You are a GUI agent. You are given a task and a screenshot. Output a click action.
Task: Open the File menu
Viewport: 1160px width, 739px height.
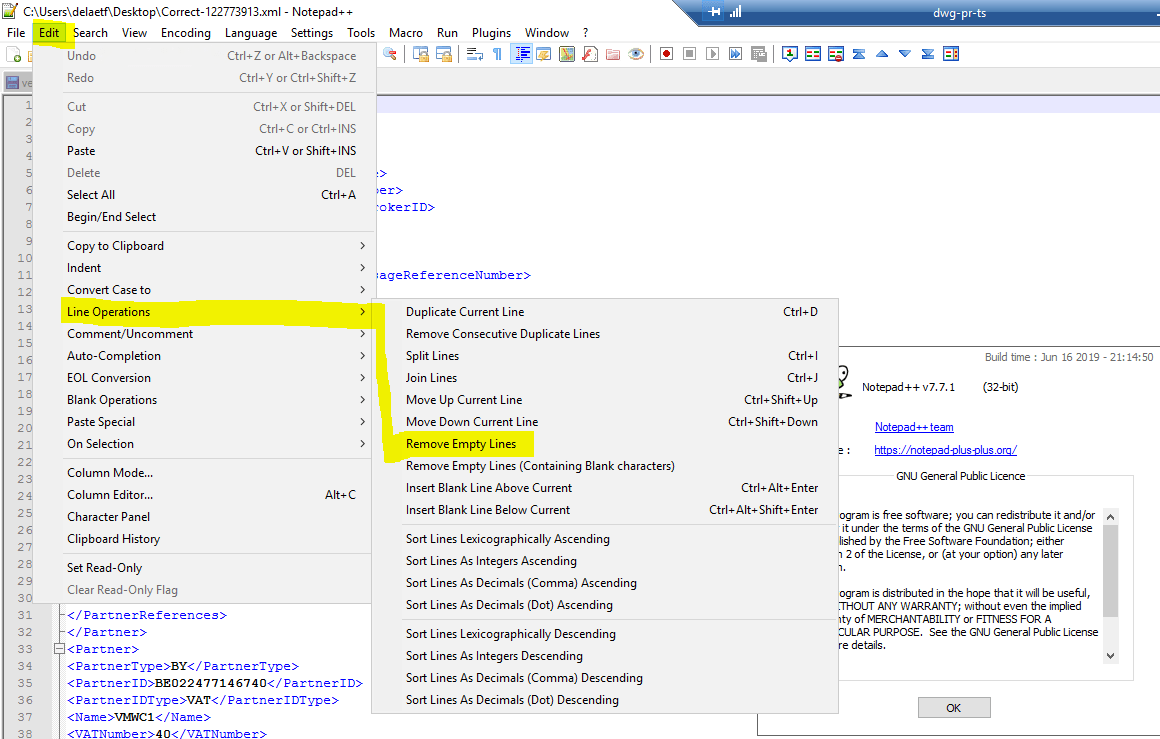[16, 33]
